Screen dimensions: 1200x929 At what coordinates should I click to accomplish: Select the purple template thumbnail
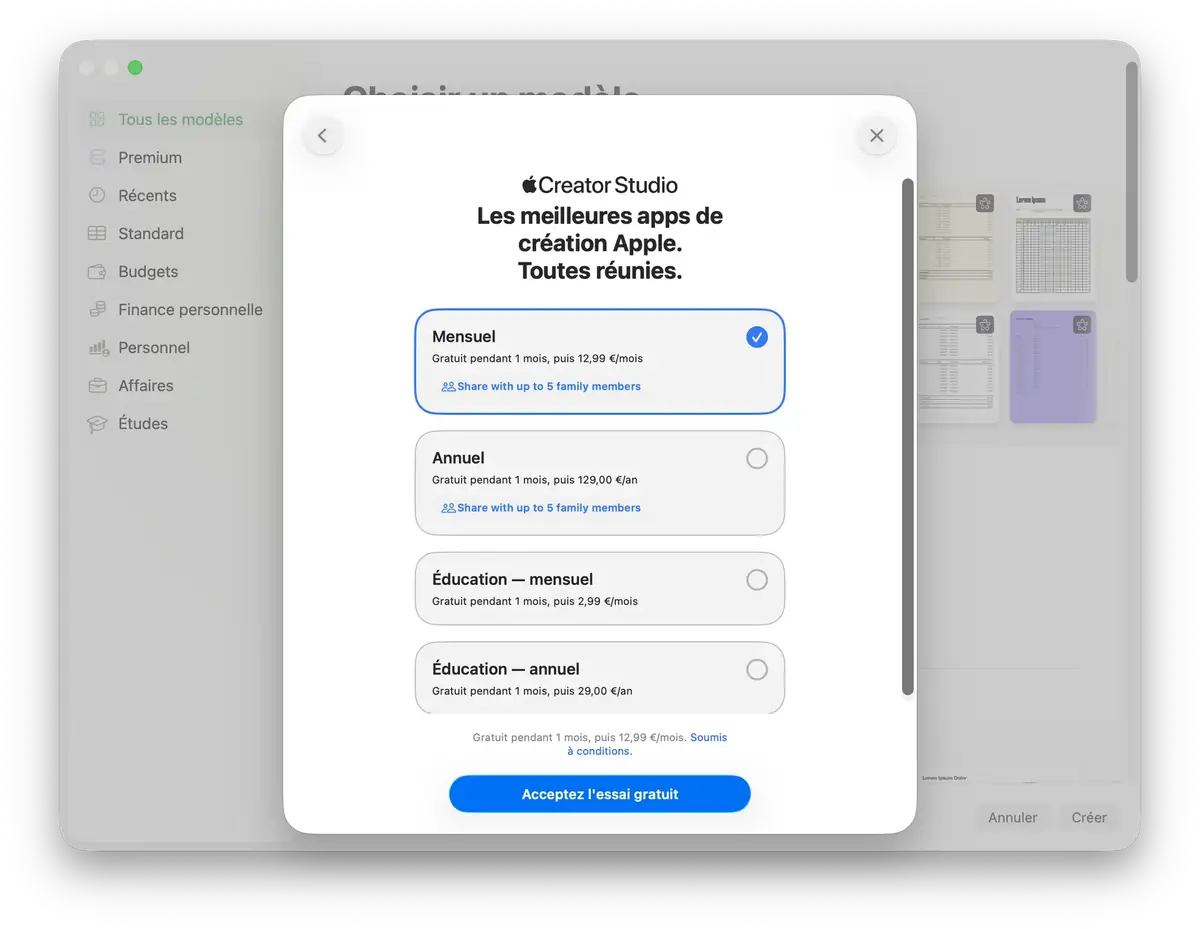coord(1053,366)
